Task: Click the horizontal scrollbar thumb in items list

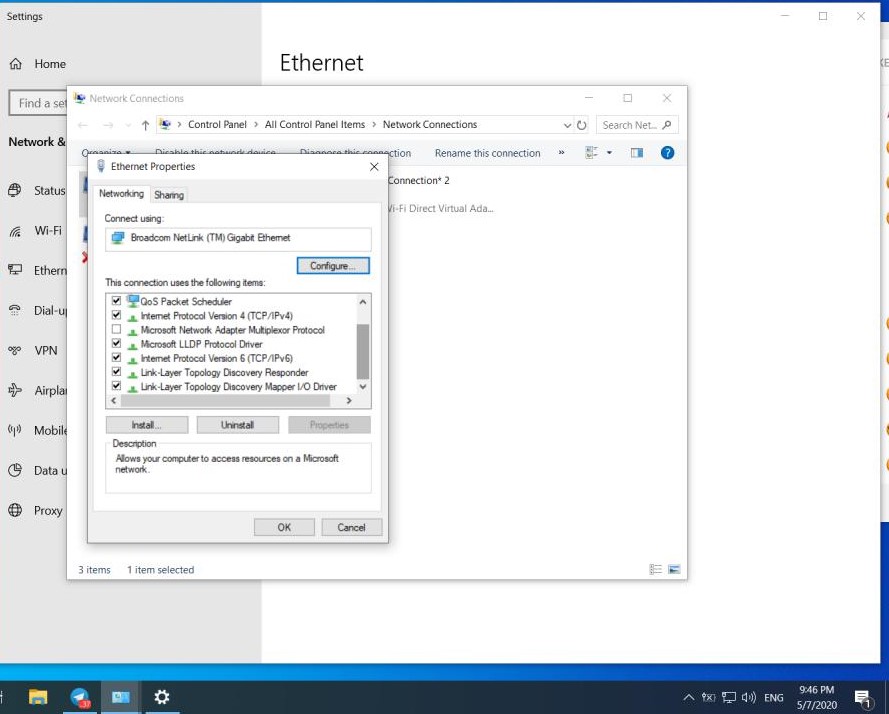Action: click(226, 400)
